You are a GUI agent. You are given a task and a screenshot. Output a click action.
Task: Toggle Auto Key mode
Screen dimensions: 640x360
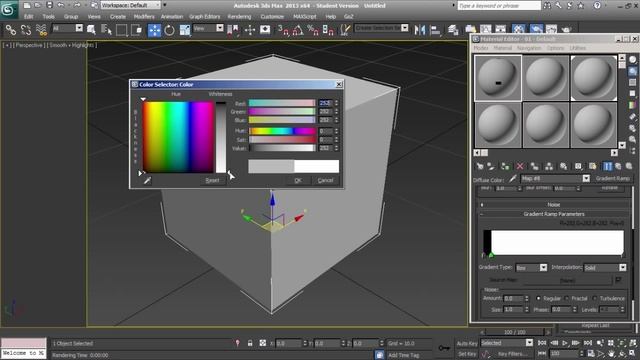(467, 343)
